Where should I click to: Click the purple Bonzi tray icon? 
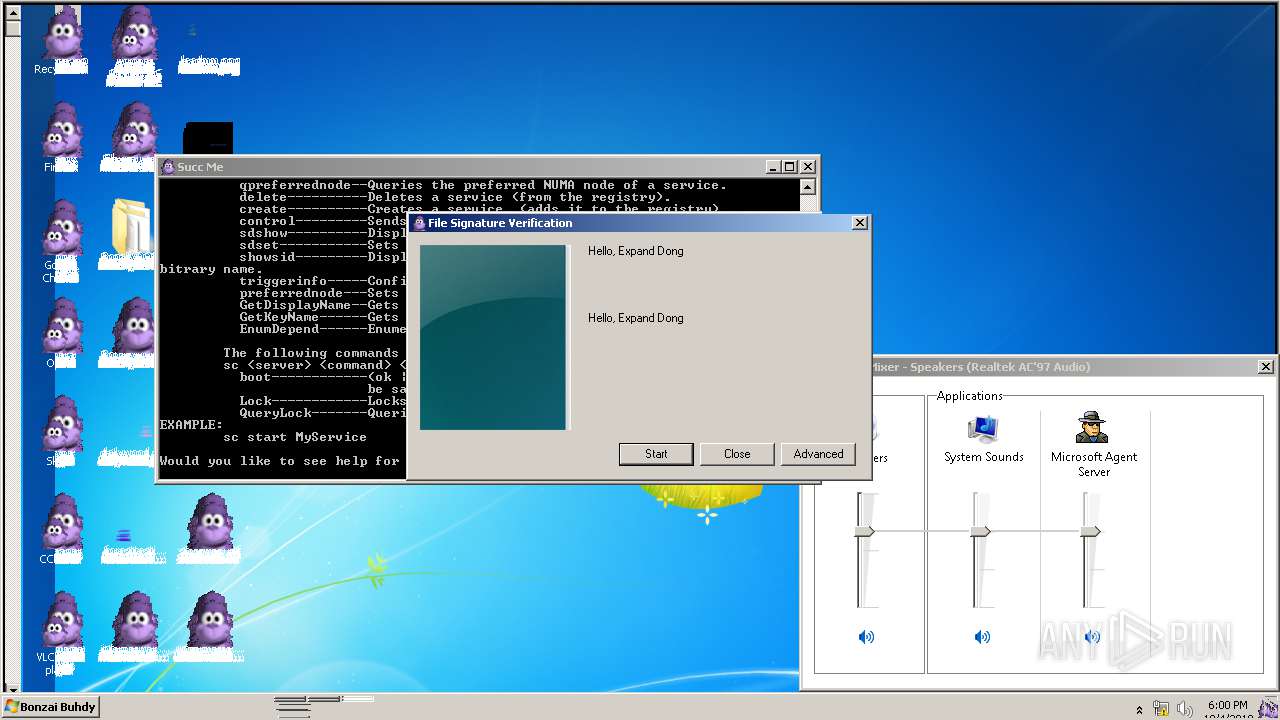pos(1270,708)
